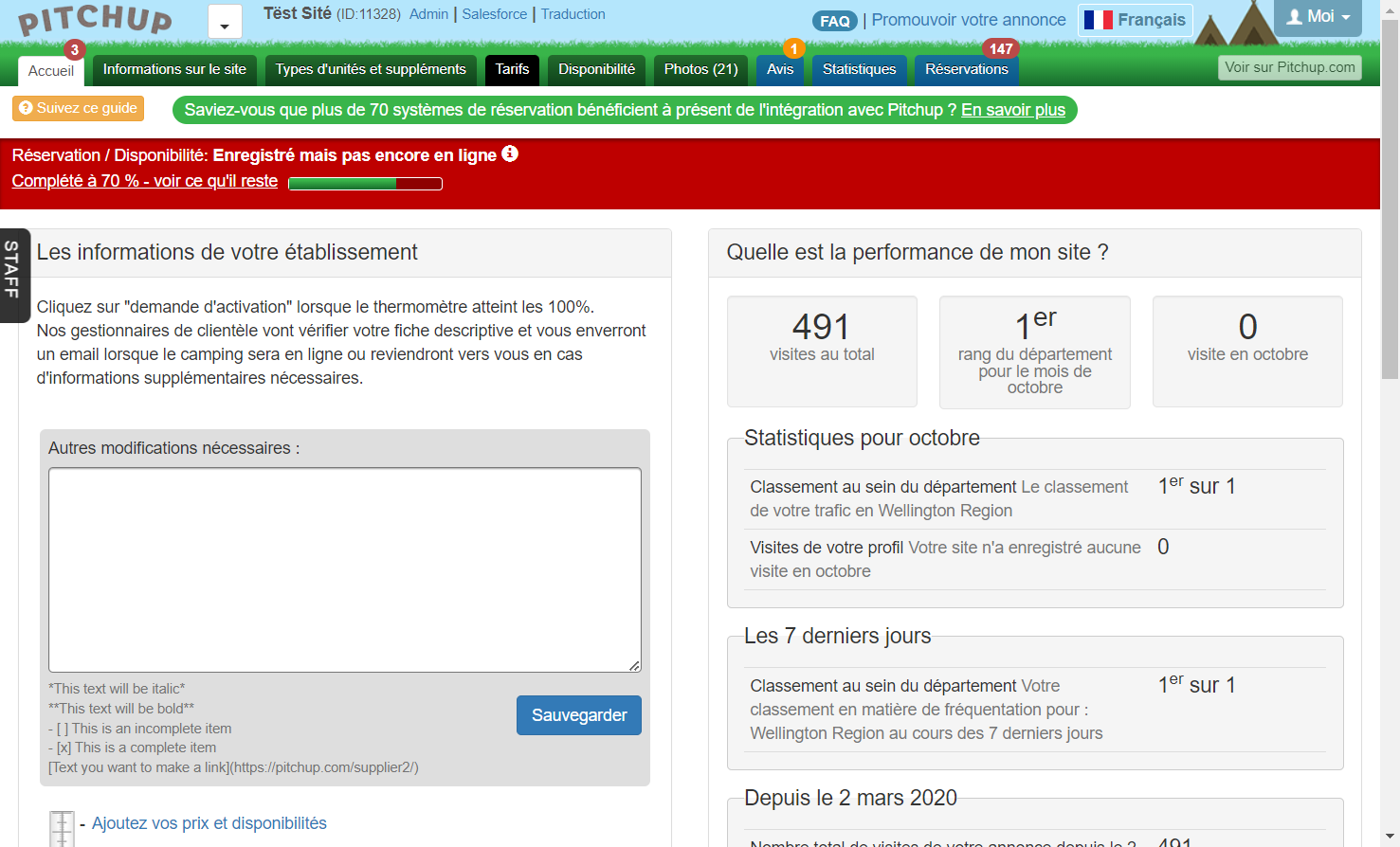Switch to the Statistiques tab

(859, 69)
